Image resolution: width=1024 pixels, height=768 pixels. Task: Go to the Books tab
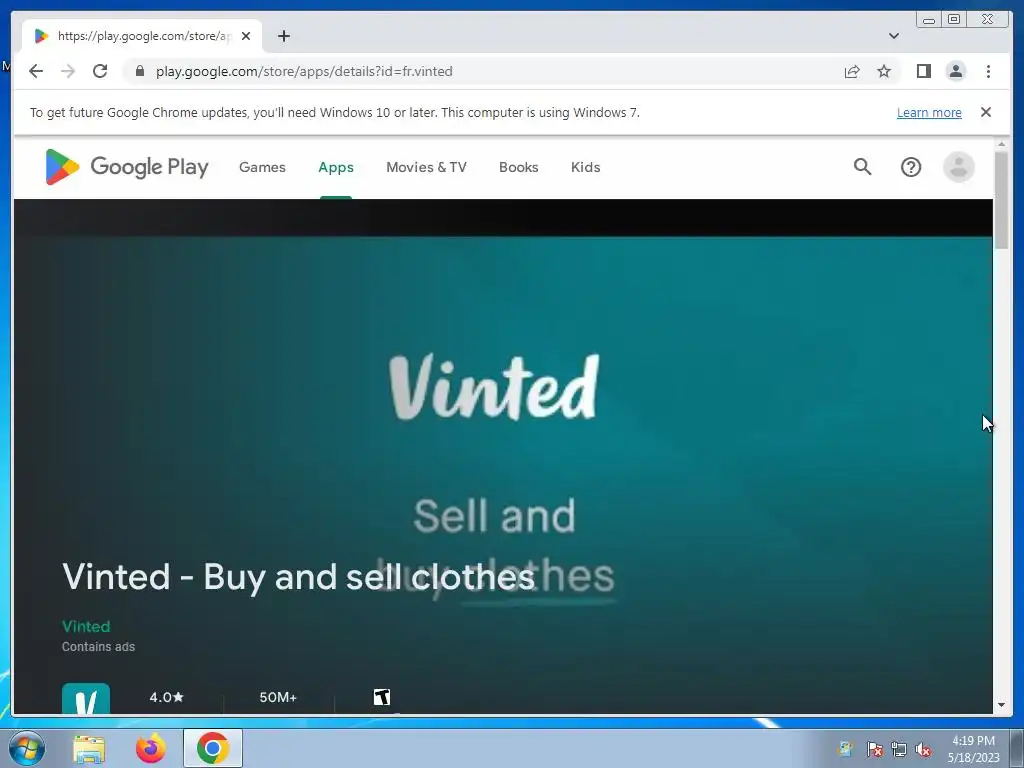[x=519, y=167]
